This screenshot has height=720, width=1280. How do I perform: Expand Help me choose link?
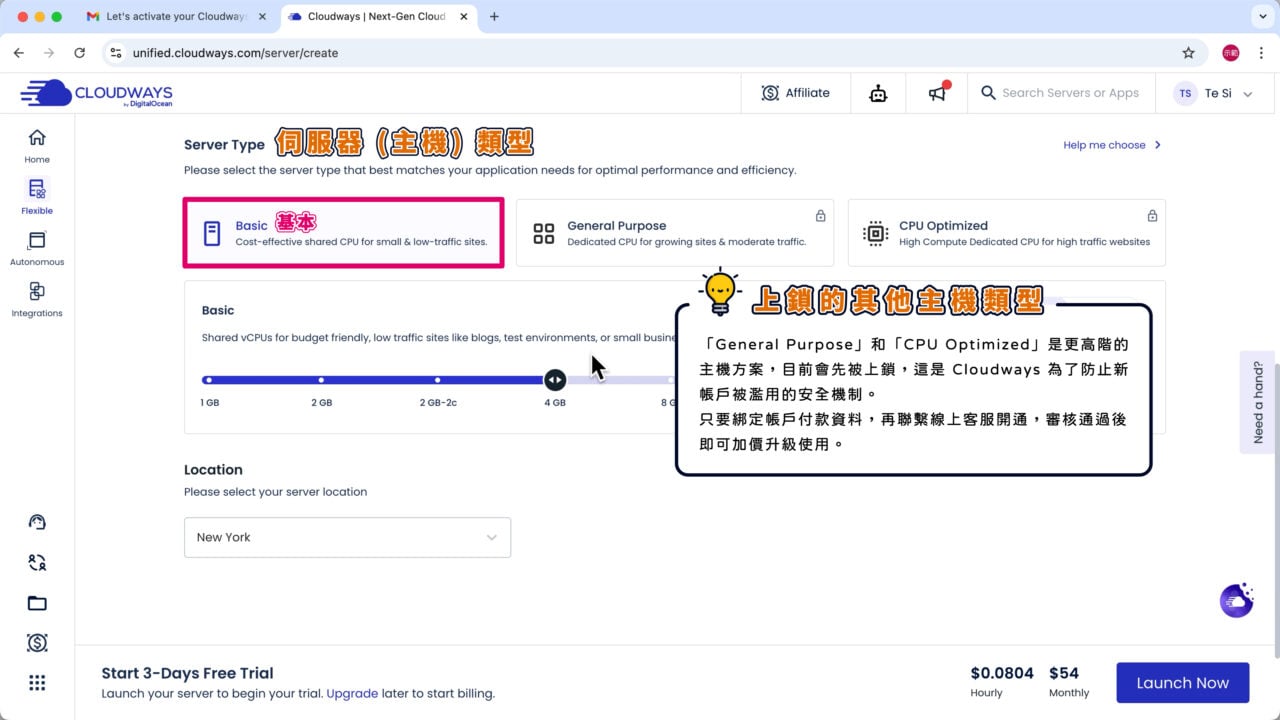pos(1112,145)
